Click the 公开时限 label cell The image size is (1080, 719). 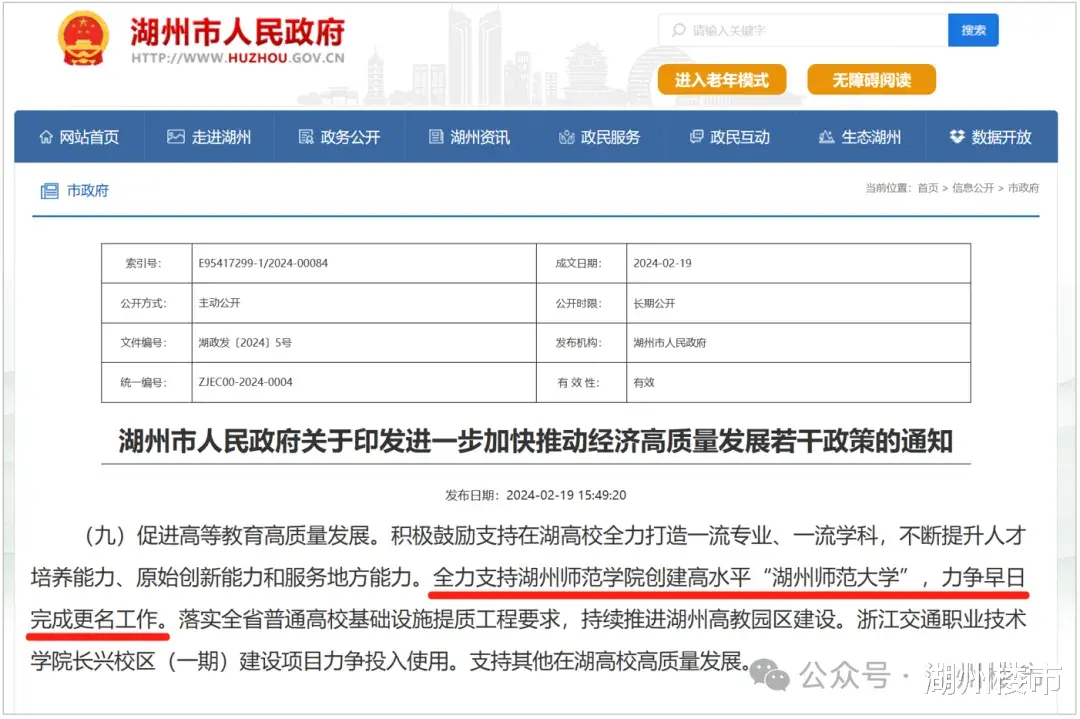[x=581, y=303]
